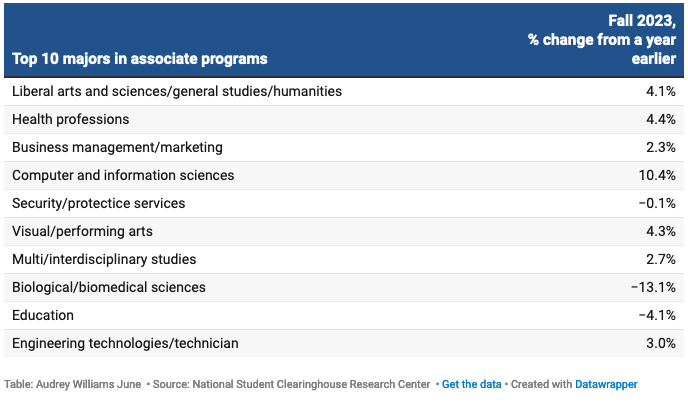The width and height of the screenshot is (688, 404).
Task: Click the "Top 10 majors in associate programs" header
Action: pyautogui.click(x=139, y=59)
